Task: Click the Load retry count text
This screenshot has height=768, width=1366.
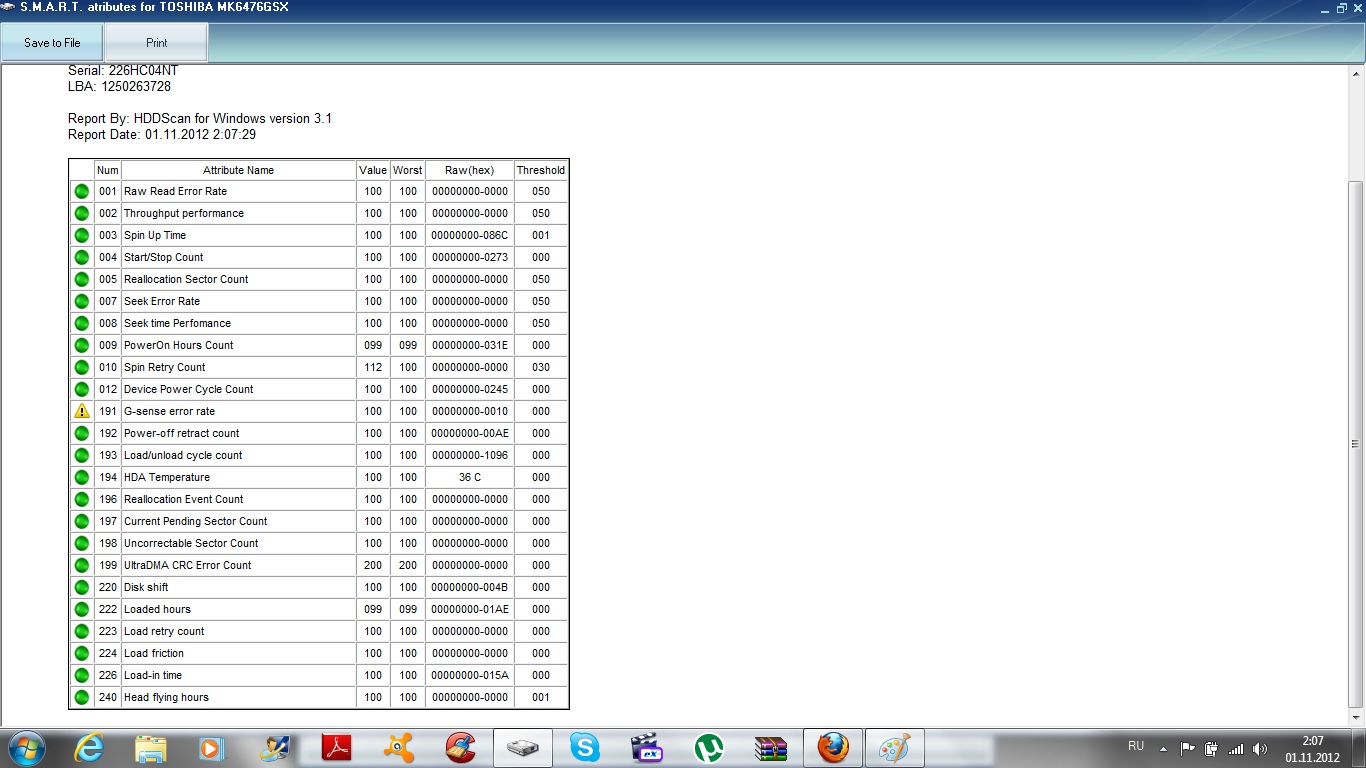Action: tap(164, 631)
